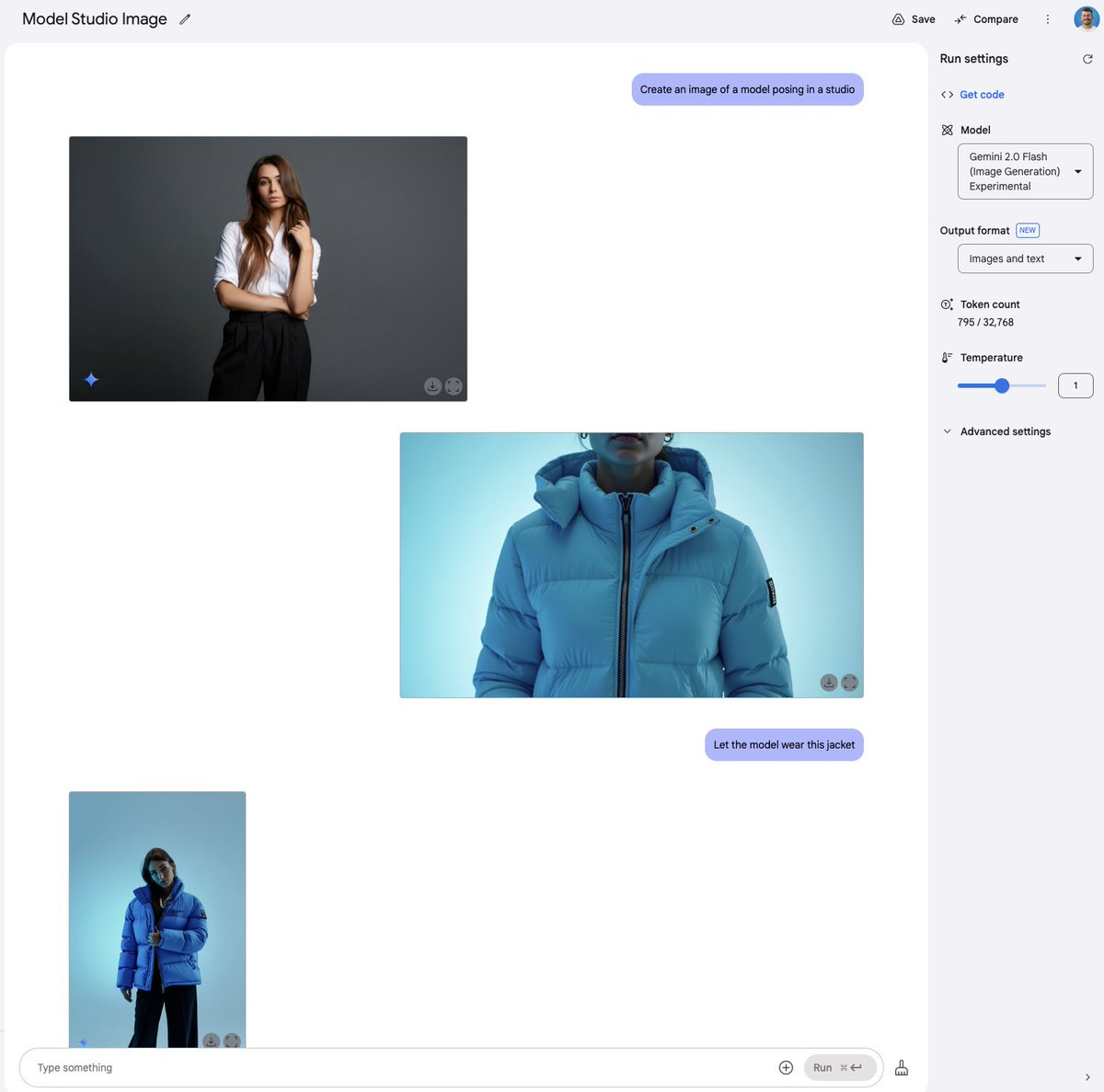Edit the prompt title with pencil icon
Screen dimensions: 1104x1092
(185, 19)
